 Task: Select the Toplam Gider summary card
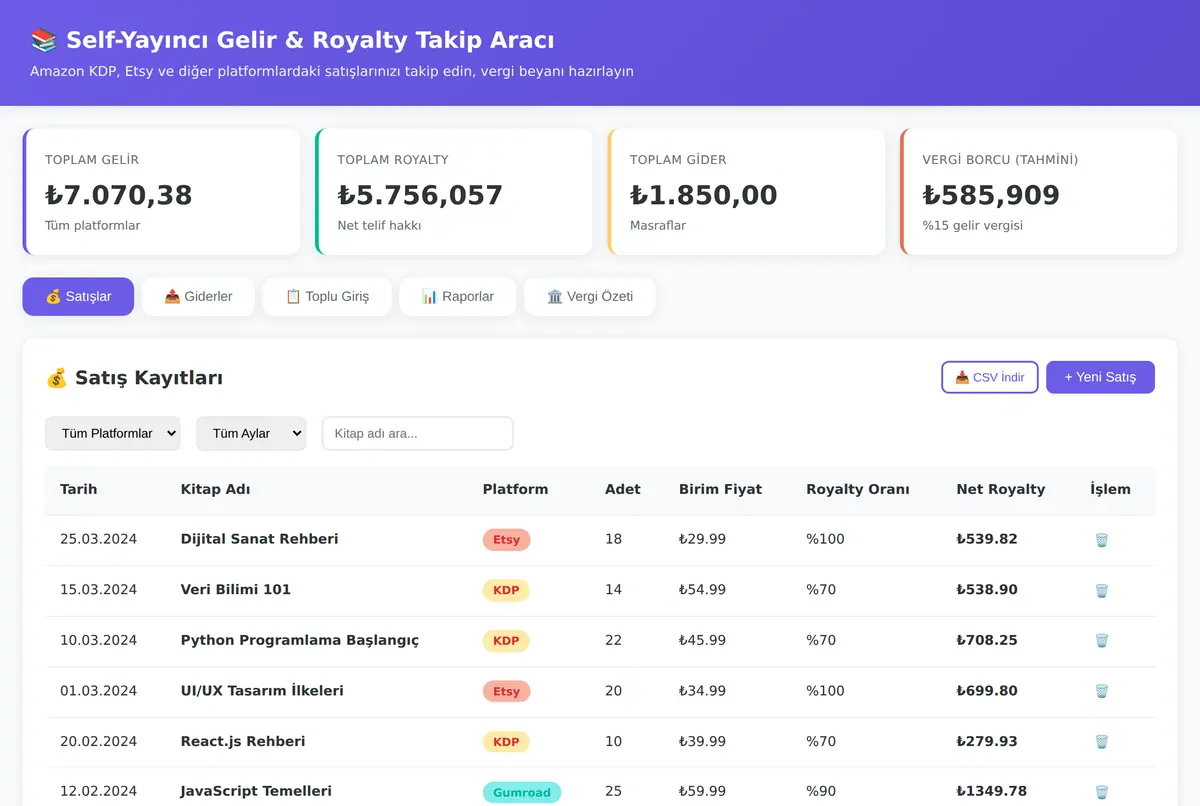(746, 192)
